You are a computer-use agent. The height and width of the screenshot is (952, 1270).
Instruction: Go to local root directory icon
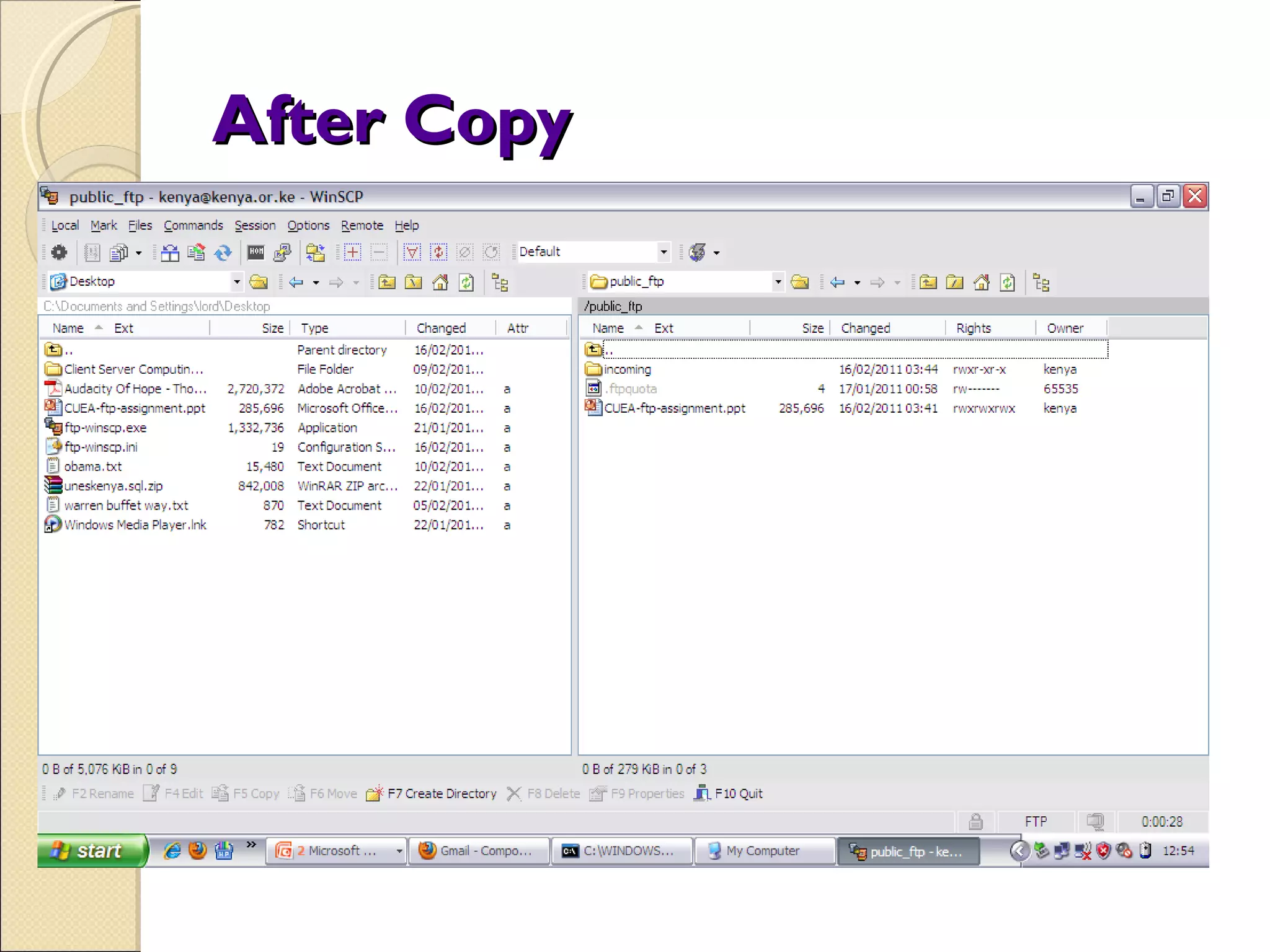point(413,283)
